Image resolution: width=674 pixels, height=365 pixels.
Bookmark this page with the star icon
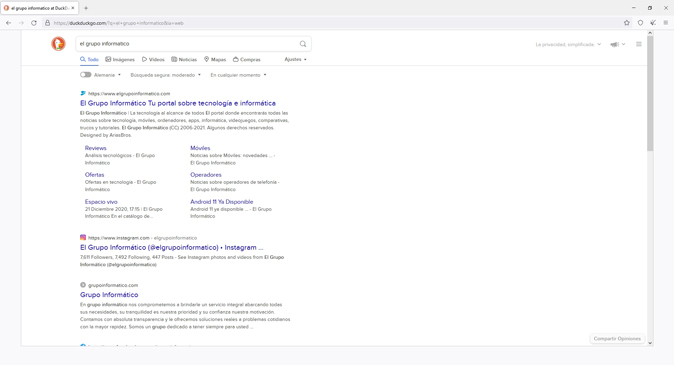tap(627, 23)
